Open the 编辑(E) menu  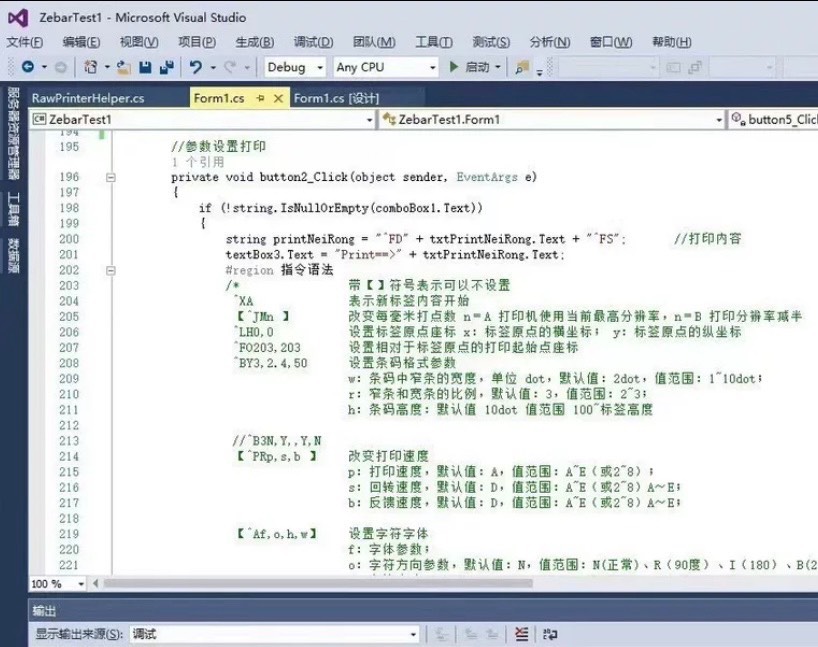81,42
